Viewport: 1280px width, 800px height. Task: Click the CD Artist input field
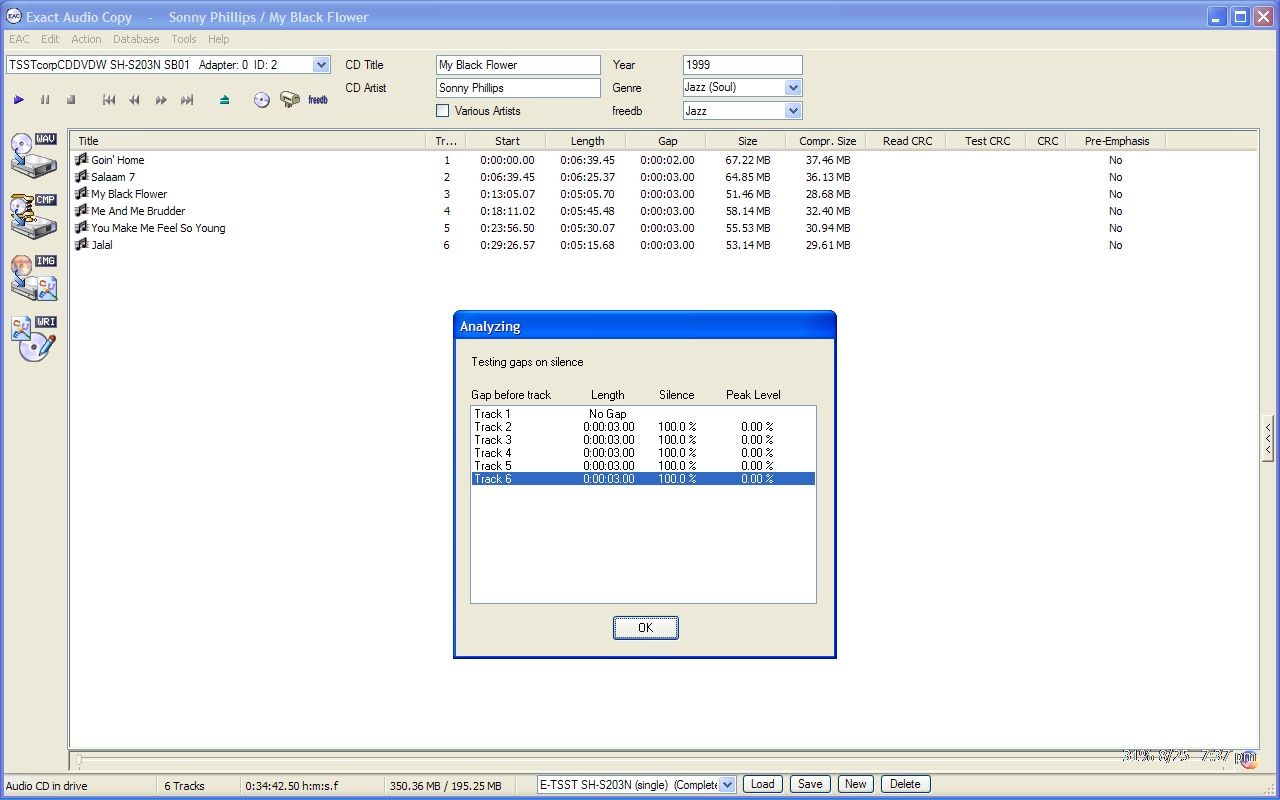pos(518,88)
